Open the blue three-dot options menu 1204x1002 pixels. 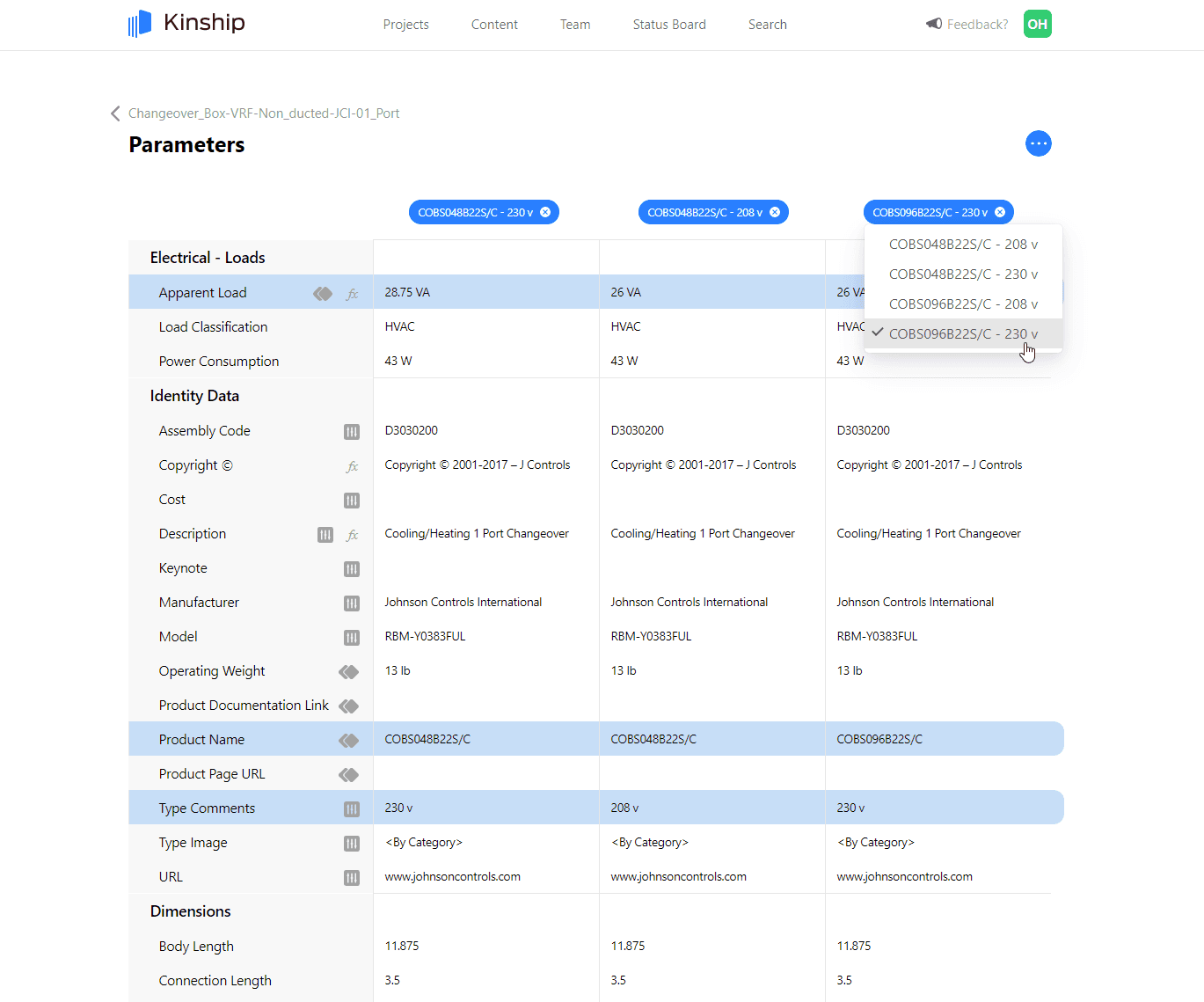point(1039,143)
